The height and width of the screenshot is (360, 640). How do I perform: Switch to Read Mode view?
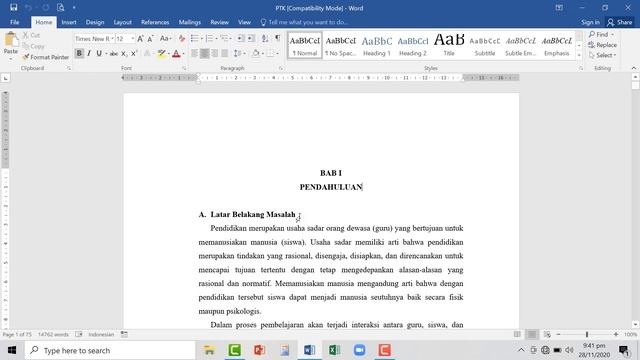coord(517,334)
